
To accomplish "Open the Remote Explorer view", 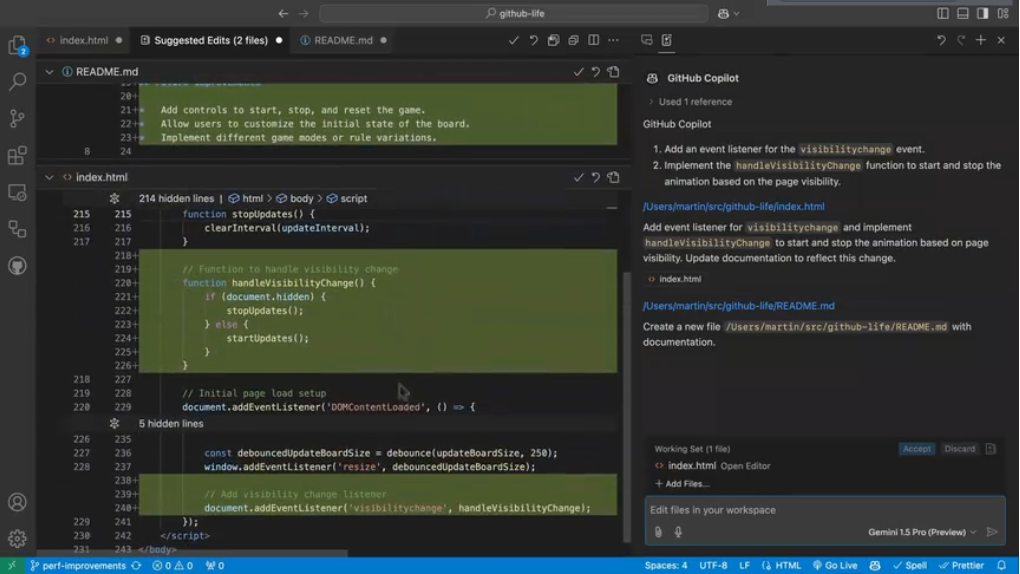I will (x=18, y=193).
